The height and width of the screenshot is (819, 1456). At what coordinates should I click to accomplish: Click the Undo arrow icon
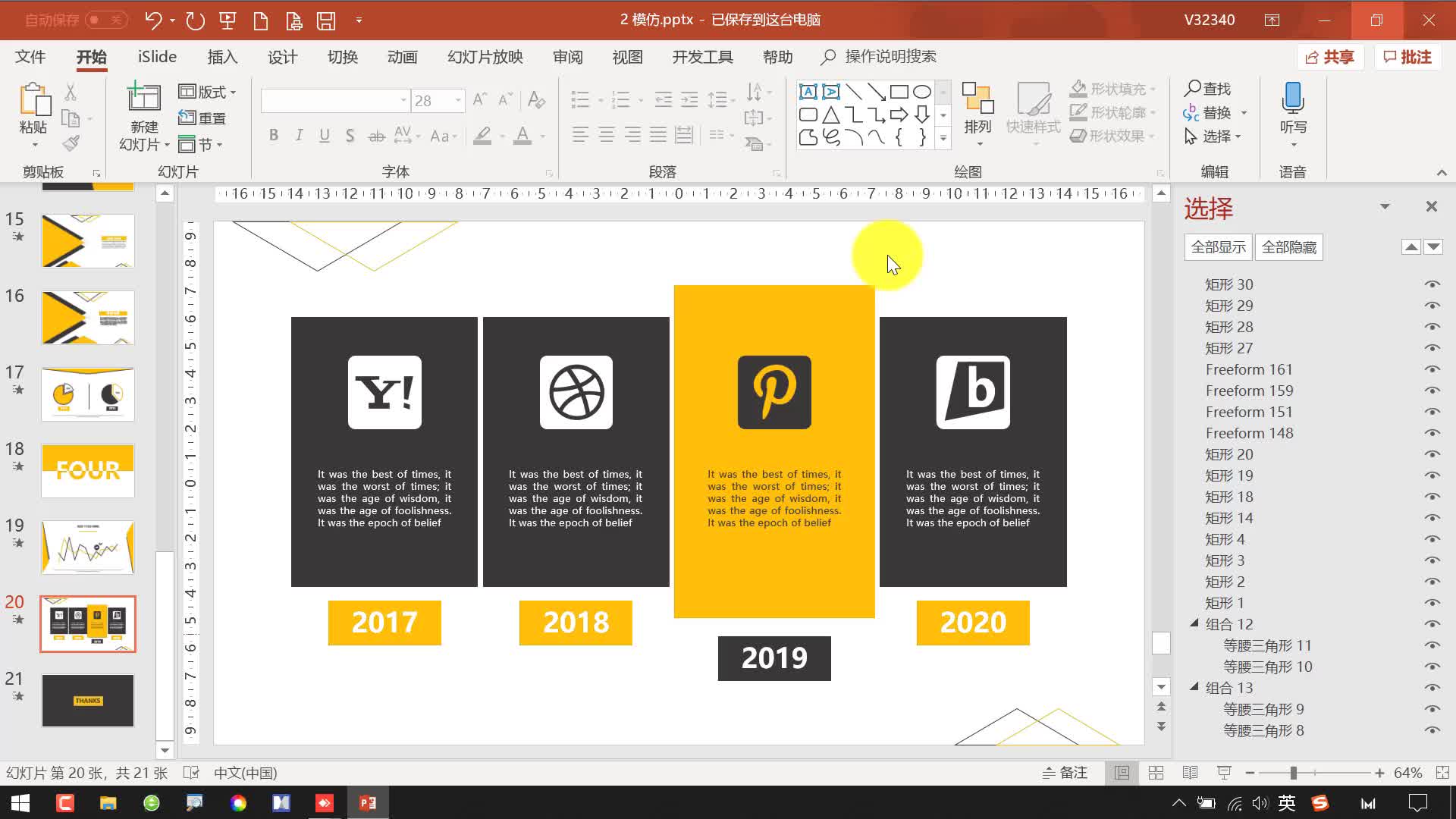153,20
